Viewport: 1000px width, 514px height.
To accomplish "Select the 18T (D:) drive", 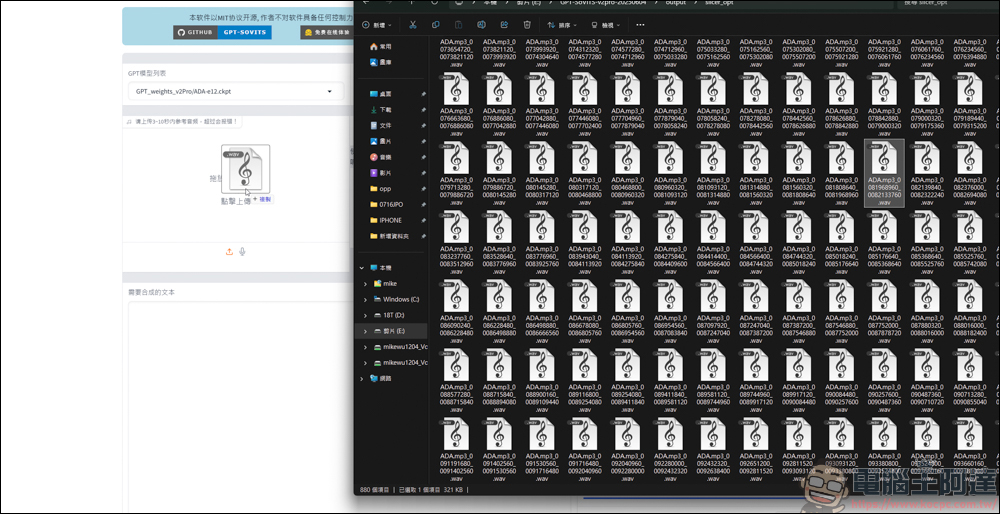I will [x=392, y=315].
